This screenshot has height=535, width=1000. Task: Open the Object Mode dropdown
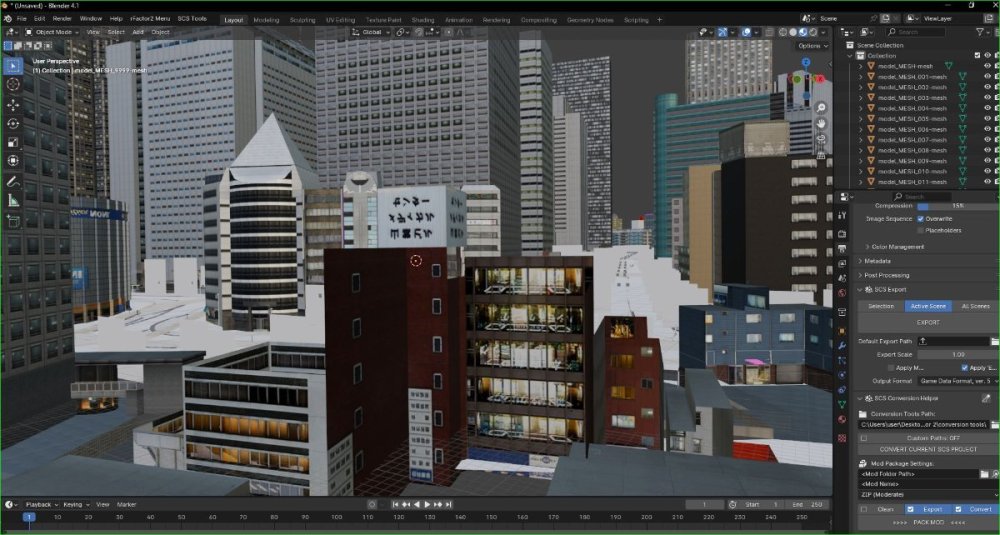52,32
